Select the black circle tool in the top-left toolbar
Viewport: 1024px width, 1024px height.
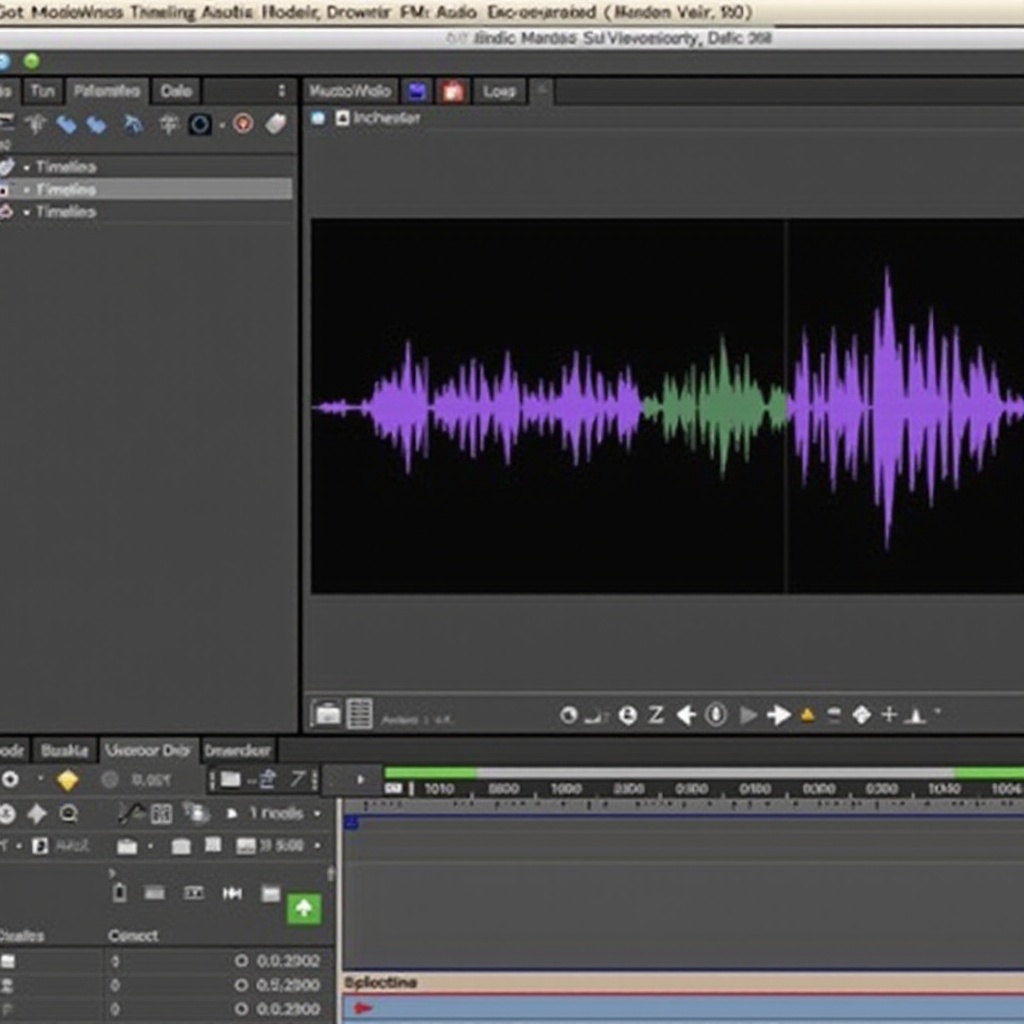point(200,124)
